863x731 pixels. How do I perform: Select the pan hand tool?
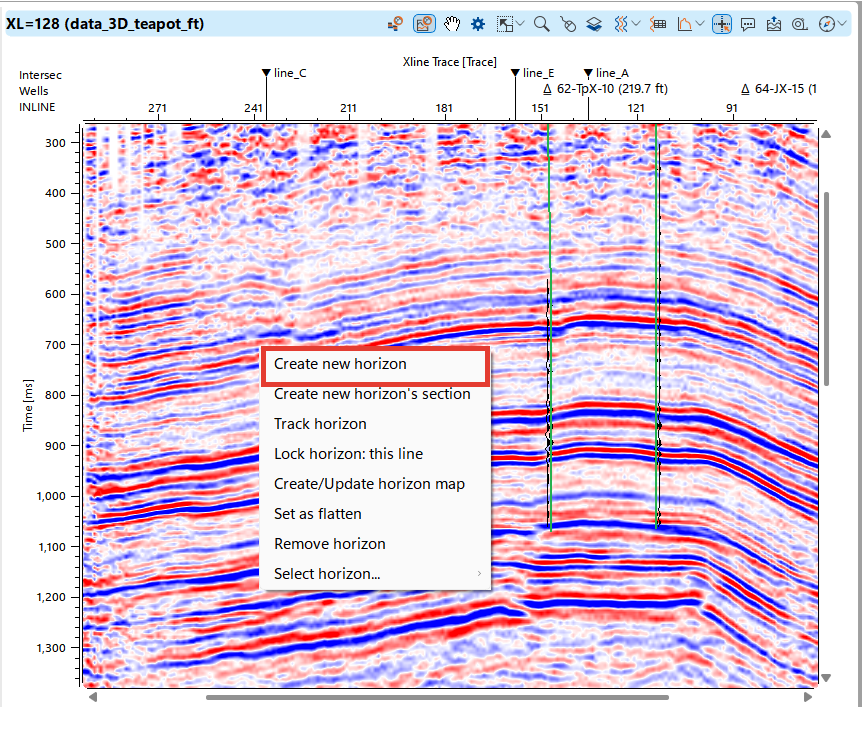pos(452,23)
